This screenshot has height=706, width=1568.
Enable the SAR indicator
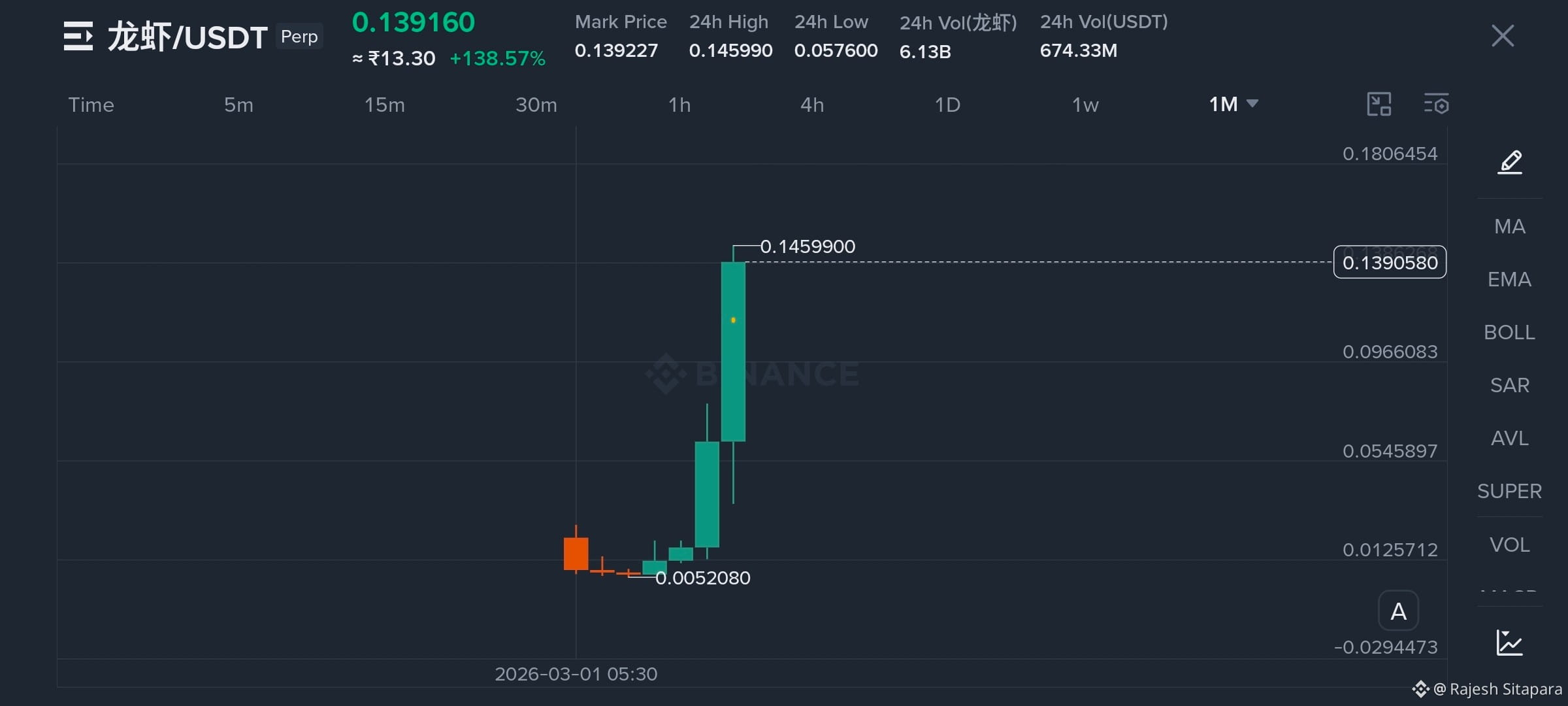point(1510,385)
